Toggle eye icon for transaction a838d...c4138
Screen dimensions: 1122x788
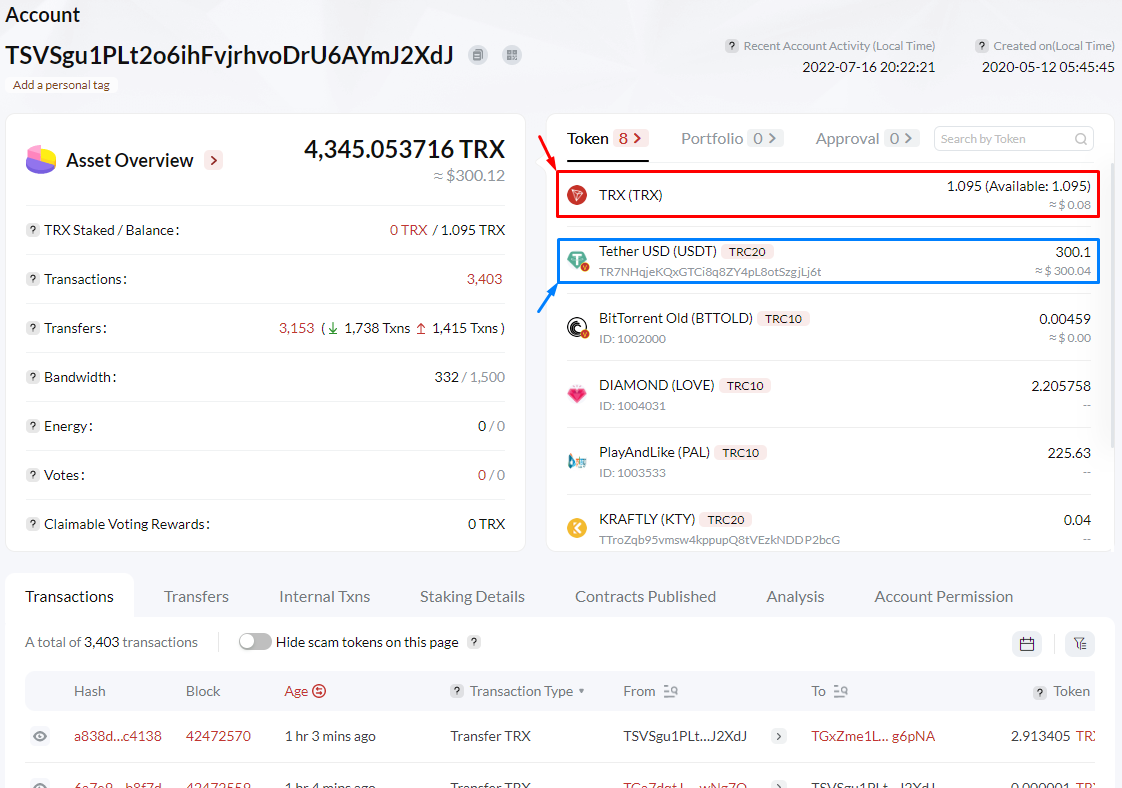coord(40,736)
